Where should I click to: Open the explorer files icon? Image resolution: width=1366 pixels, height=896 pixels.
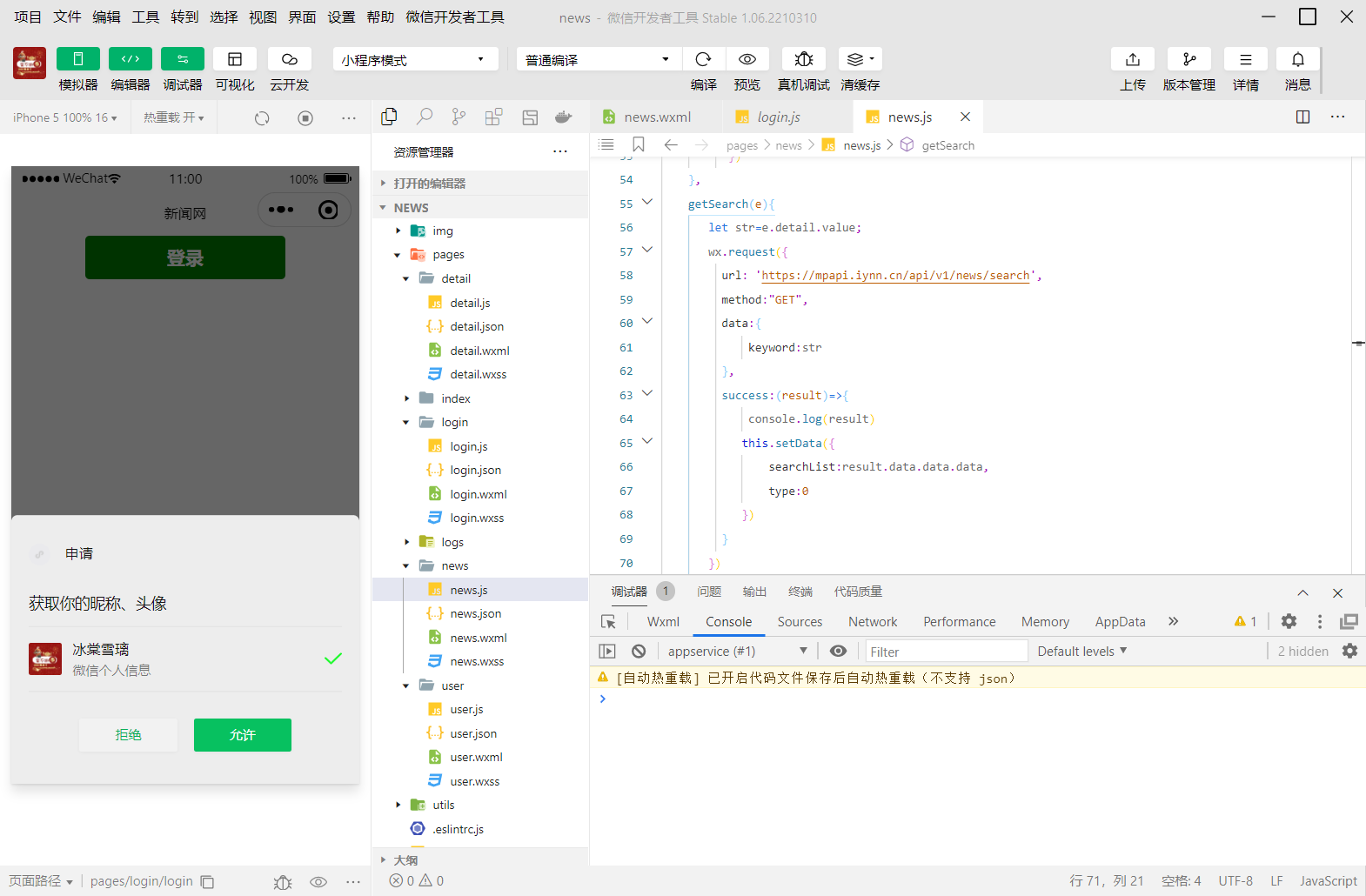(389, 117)
